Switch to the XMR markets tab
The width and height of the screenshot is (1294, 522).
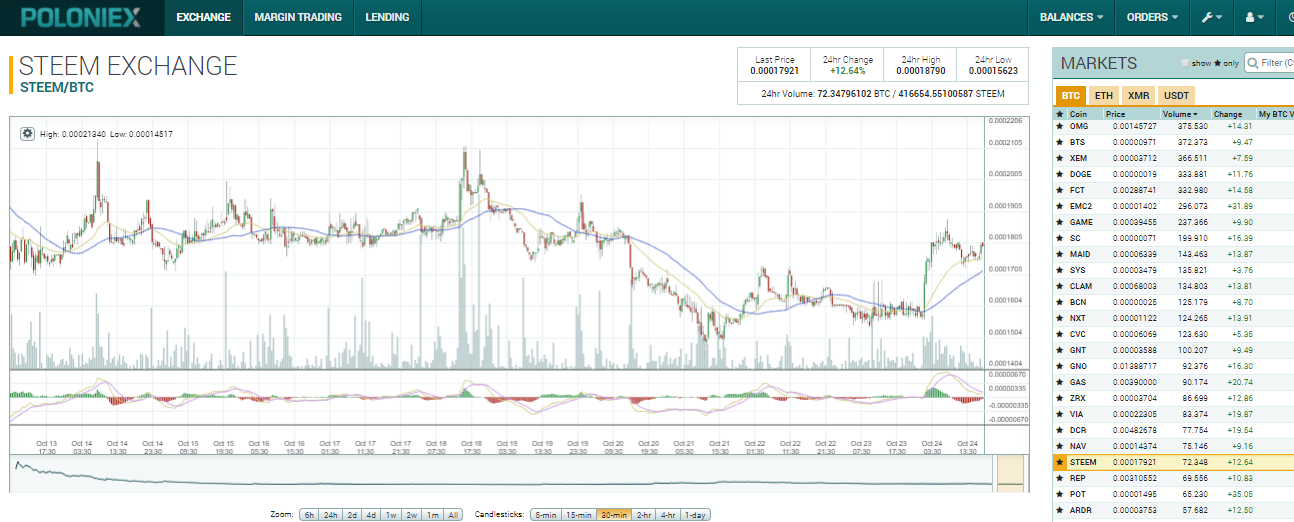(1138, 96)
